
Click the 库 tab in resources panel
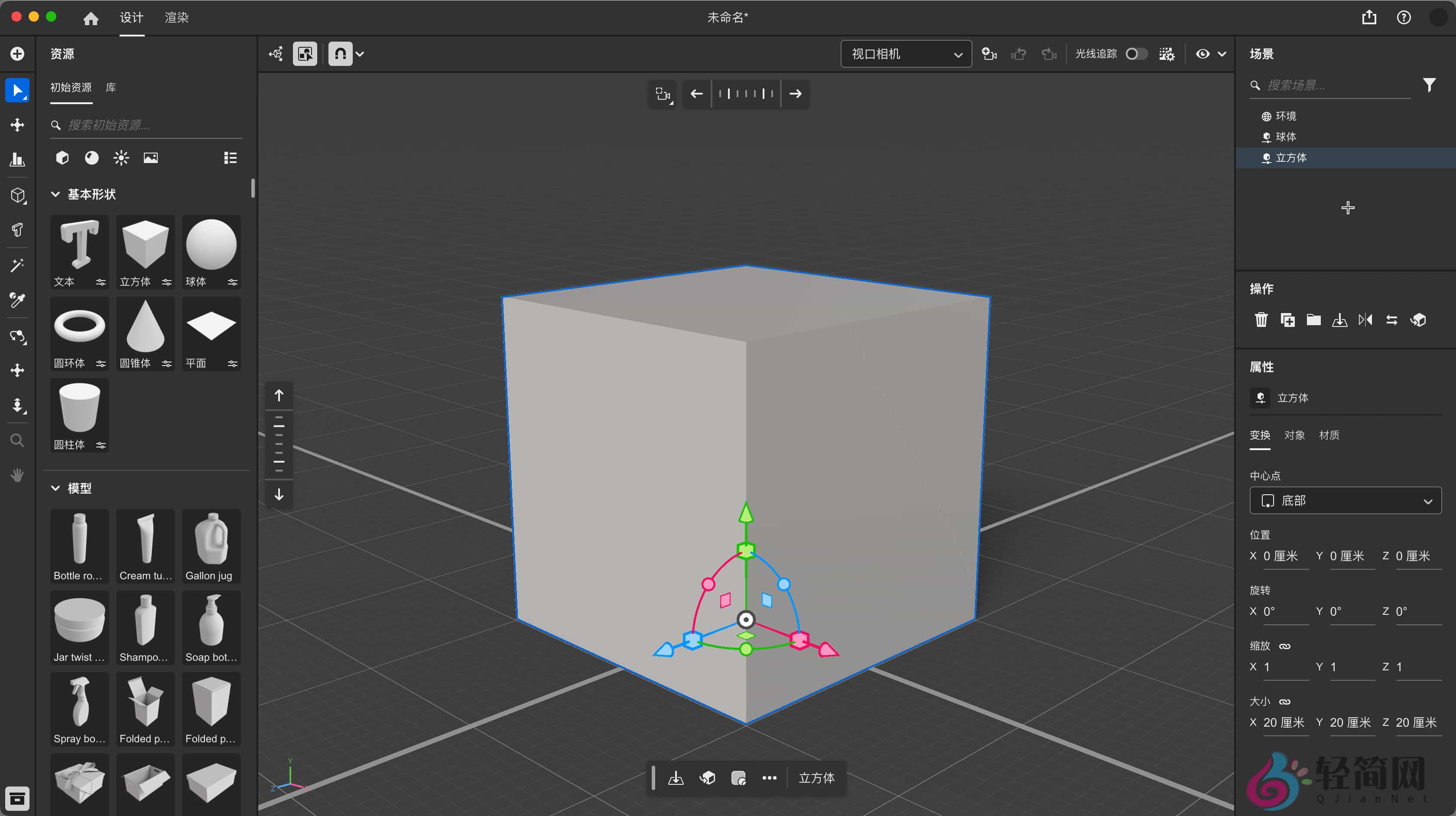(111, 88)
